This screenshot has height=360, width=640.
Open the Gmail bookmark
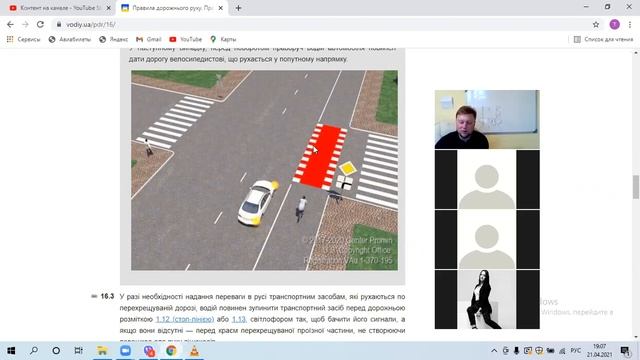point(149,39)
